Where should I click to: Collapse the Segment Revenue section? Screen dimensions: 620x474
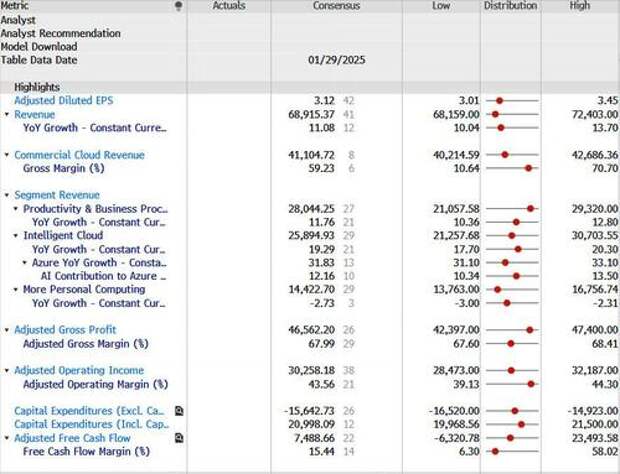click(7, 195)
